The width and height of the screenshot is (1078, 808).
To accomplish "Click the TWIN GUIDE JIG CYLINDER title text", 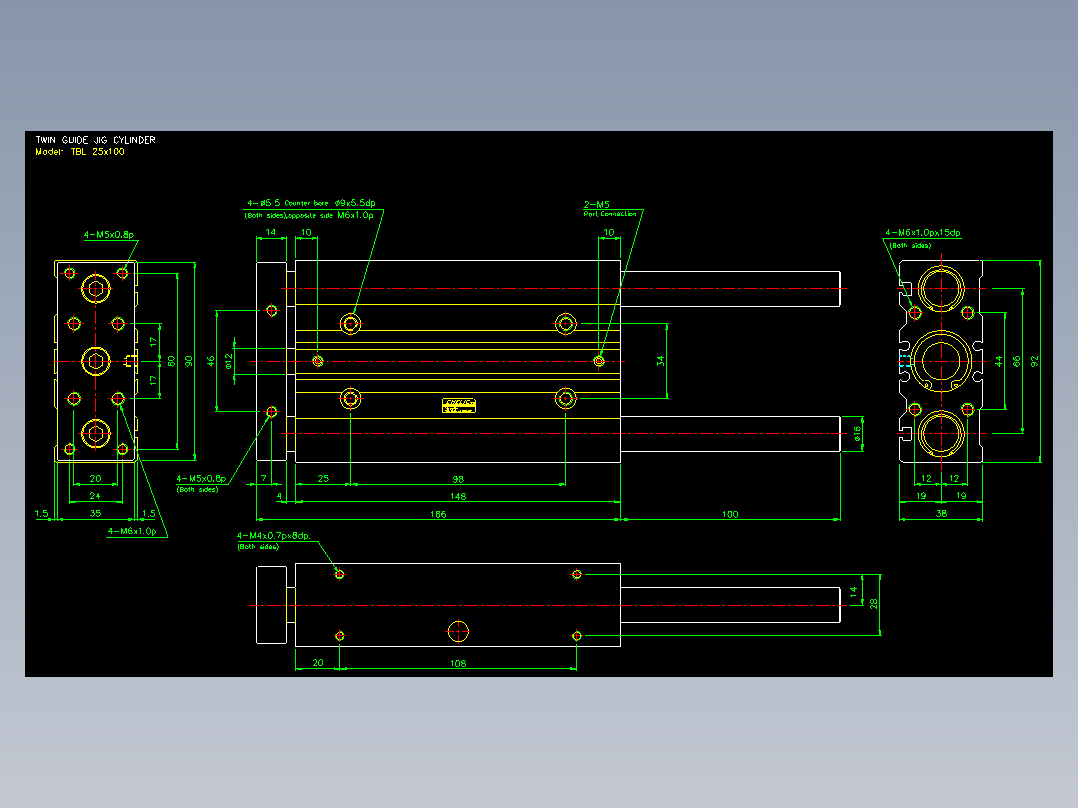I will 96,140.
